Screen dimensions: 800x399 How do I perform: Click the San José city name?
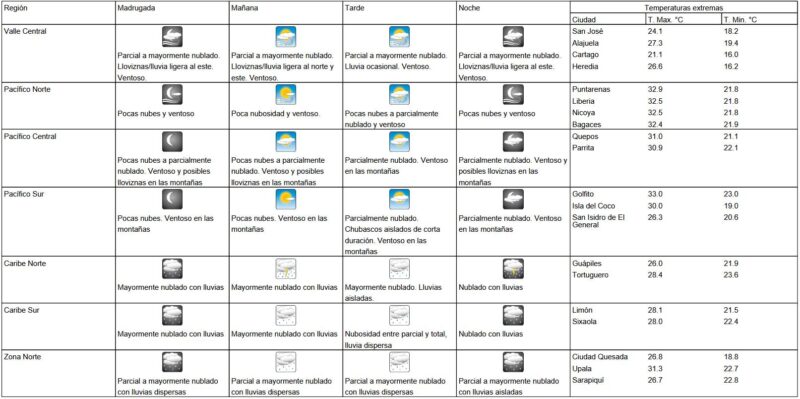point(587,32)
